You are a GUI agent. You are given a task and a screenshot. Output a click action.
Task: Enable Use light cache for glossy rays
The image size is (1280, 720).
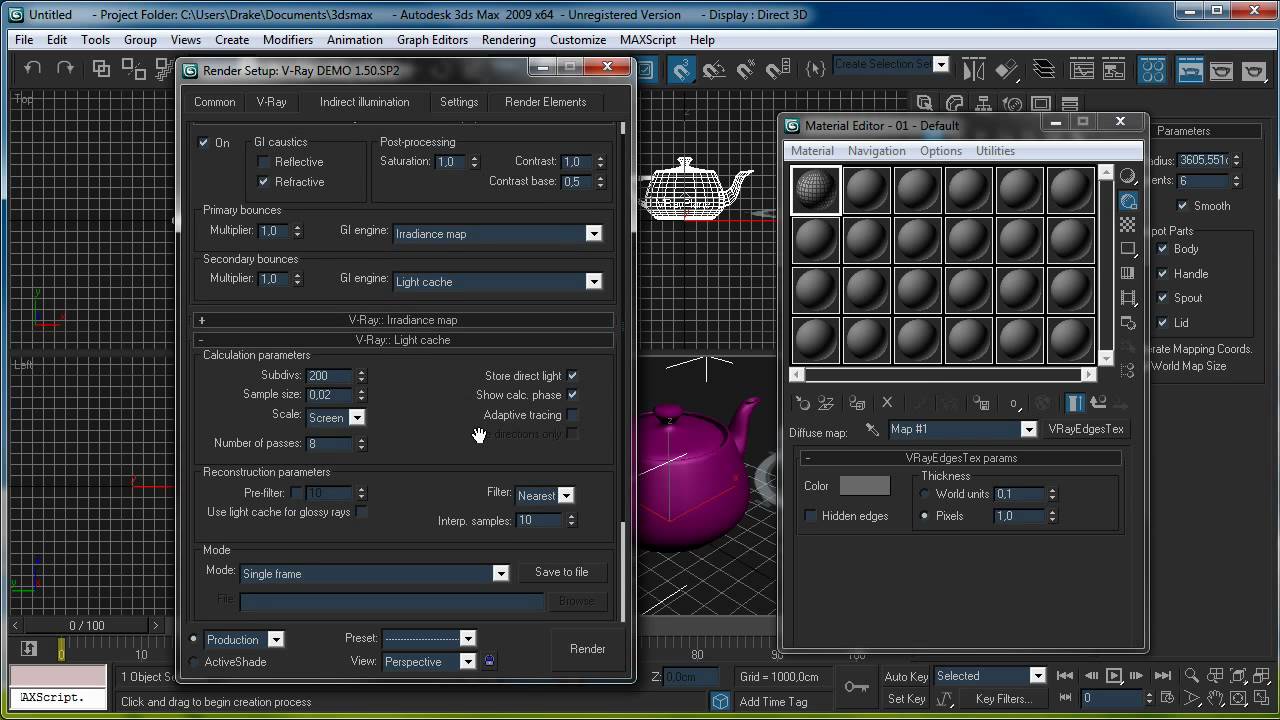(x=362, y=512)
